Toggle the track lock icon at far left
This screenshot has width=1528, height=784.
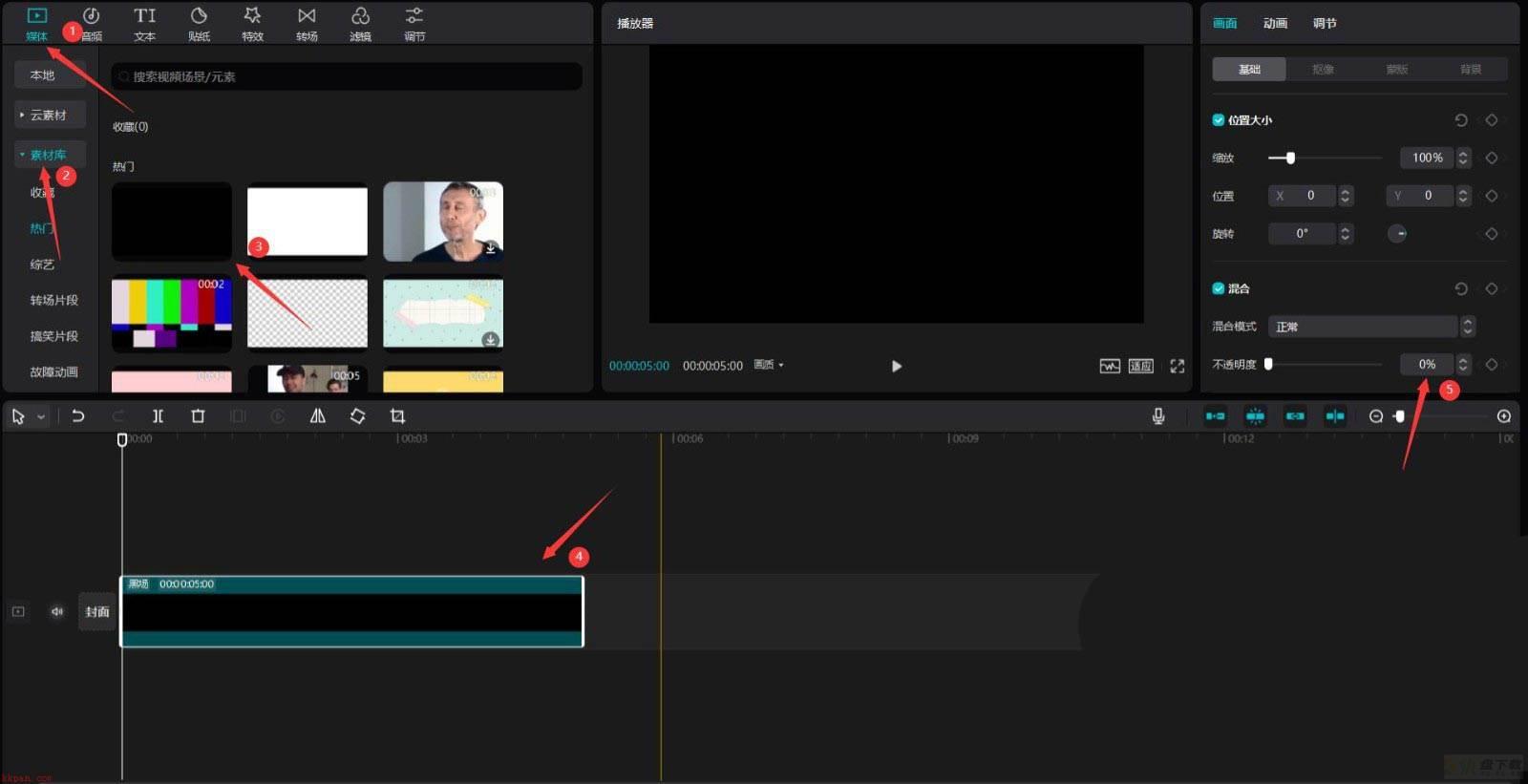(18, 611)
